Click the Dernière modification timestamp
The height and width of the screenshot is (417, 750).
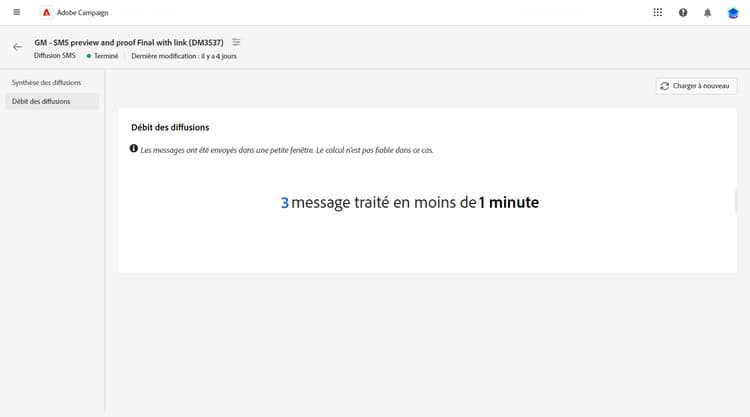pos(184,56)
